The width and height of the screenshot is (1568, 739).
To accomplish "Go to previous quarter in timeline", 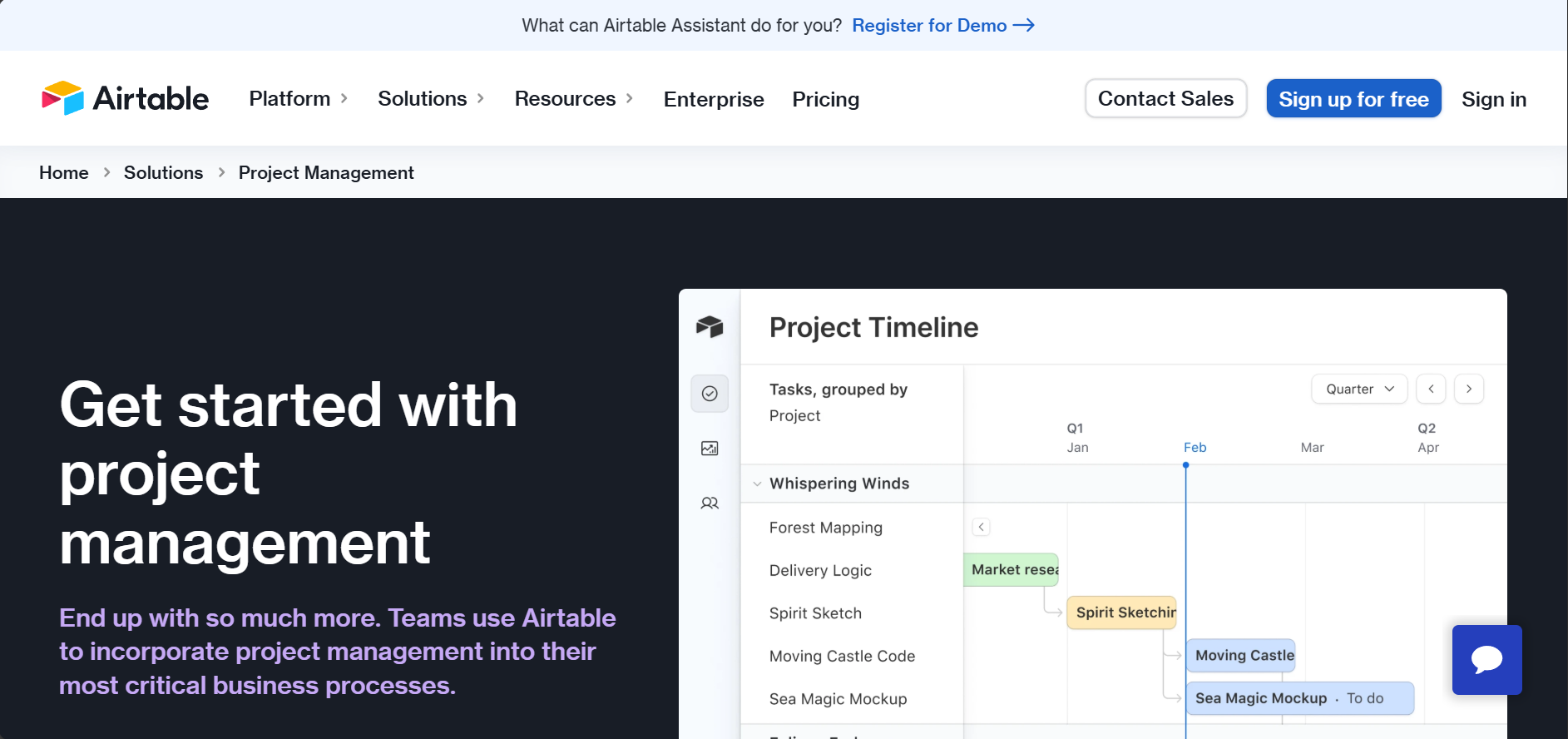I will (1431, 389).
